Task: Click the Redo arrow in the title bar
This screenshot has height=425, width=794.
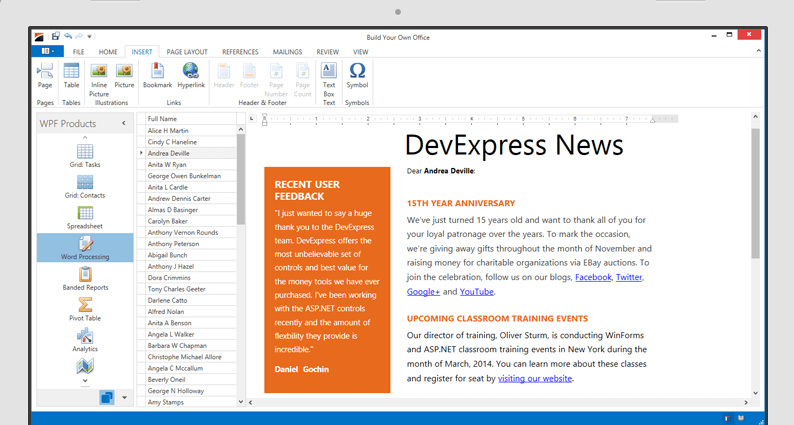Action: [x=79, y=36]
